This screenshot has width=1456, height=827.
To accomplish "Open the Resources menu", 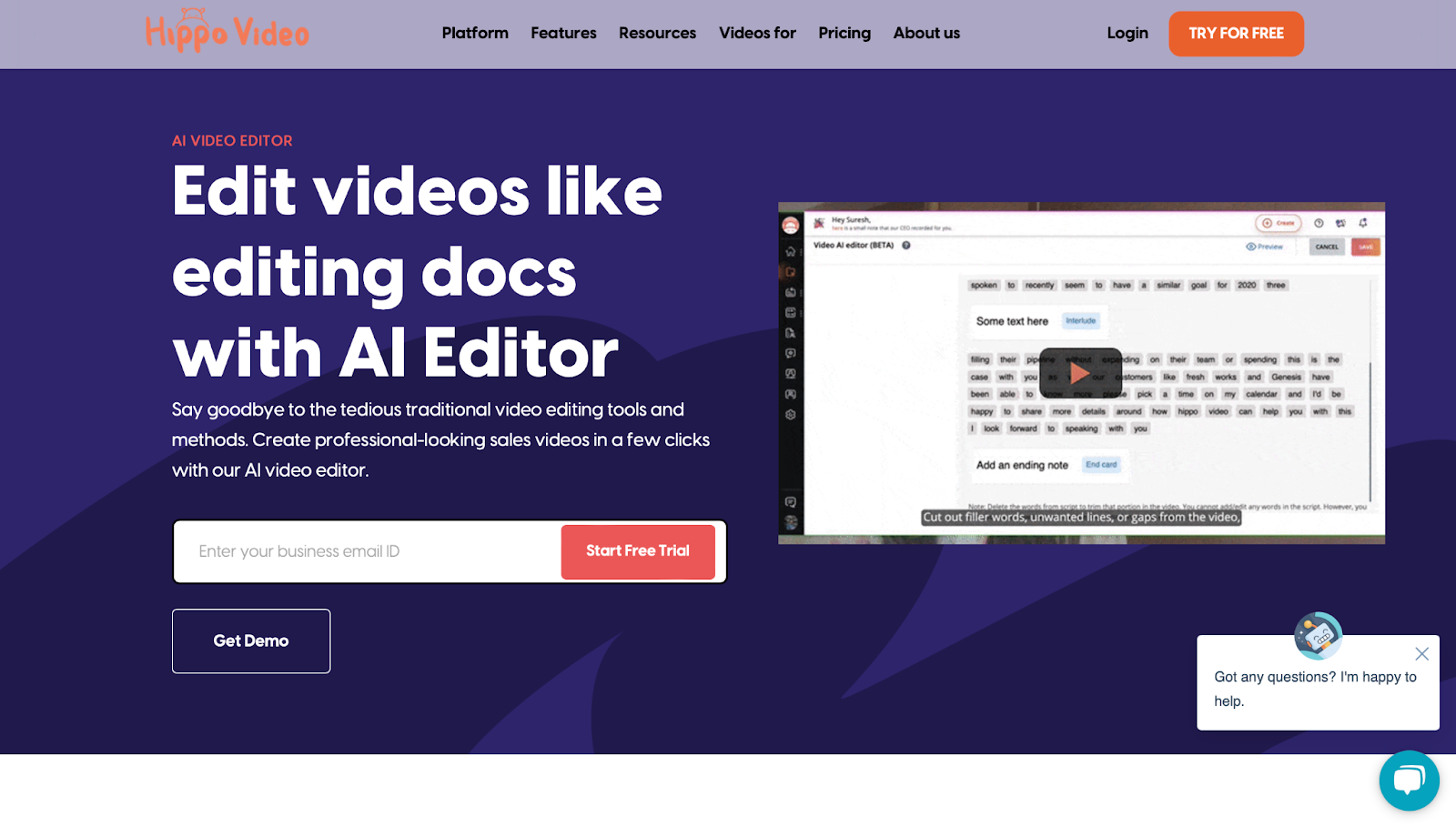I will [x=657, y=34].
